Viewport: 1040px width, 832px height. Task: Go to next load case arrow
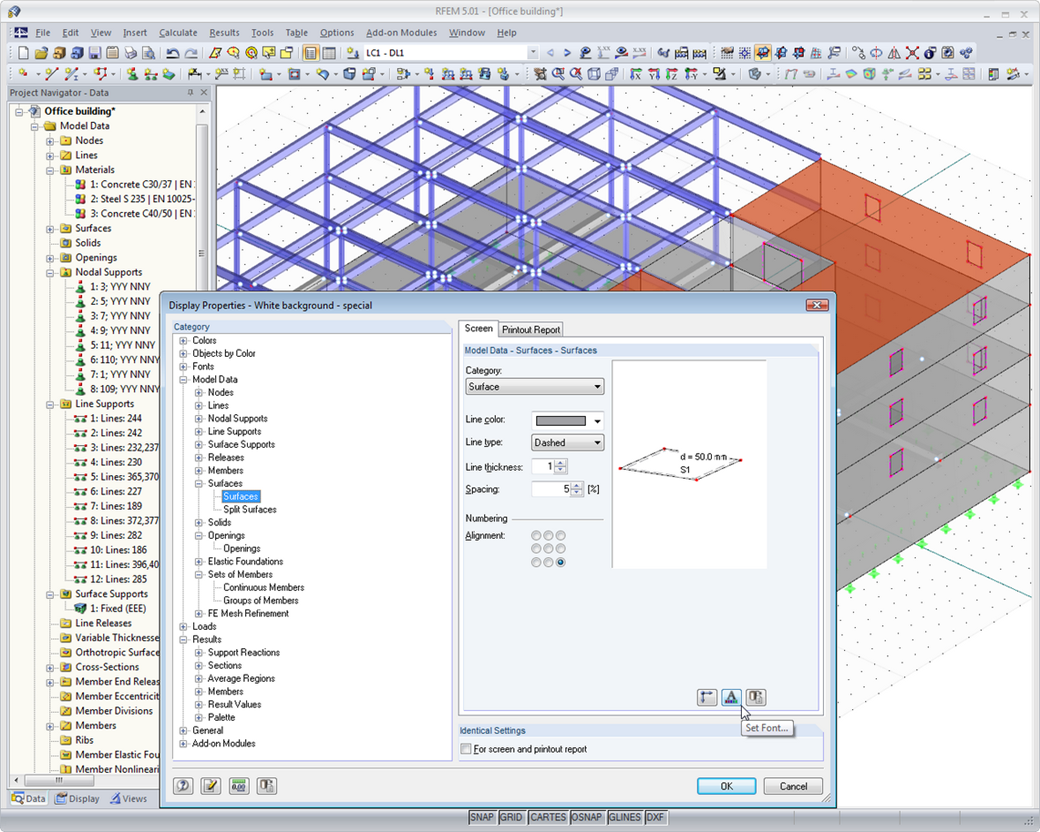pos(567,53)
